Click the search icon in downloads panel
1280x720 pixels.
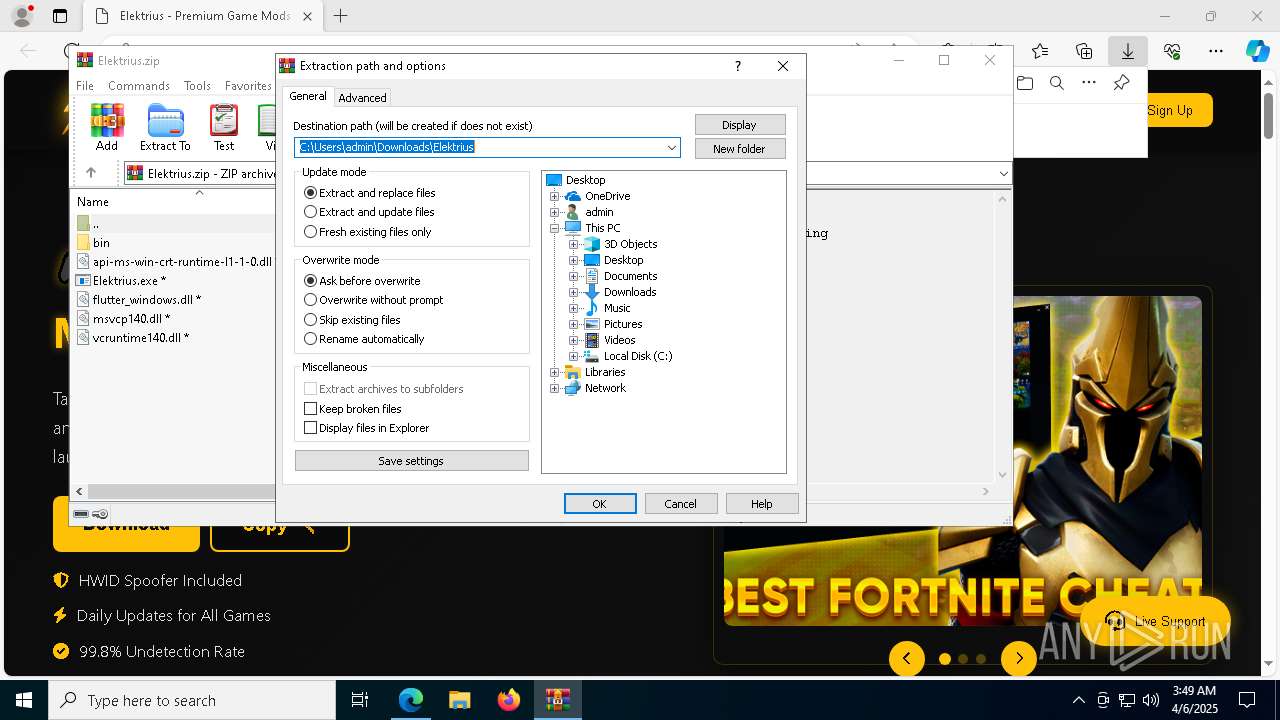click(x=1057, y=83)
